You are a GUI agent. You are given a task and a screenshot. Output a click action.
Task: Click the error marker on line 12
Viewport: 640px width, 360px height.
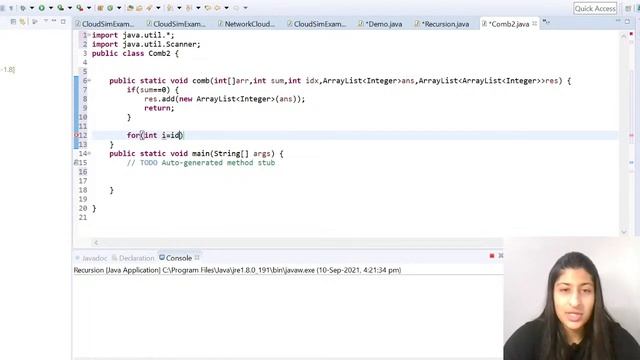tap(76, 135)
